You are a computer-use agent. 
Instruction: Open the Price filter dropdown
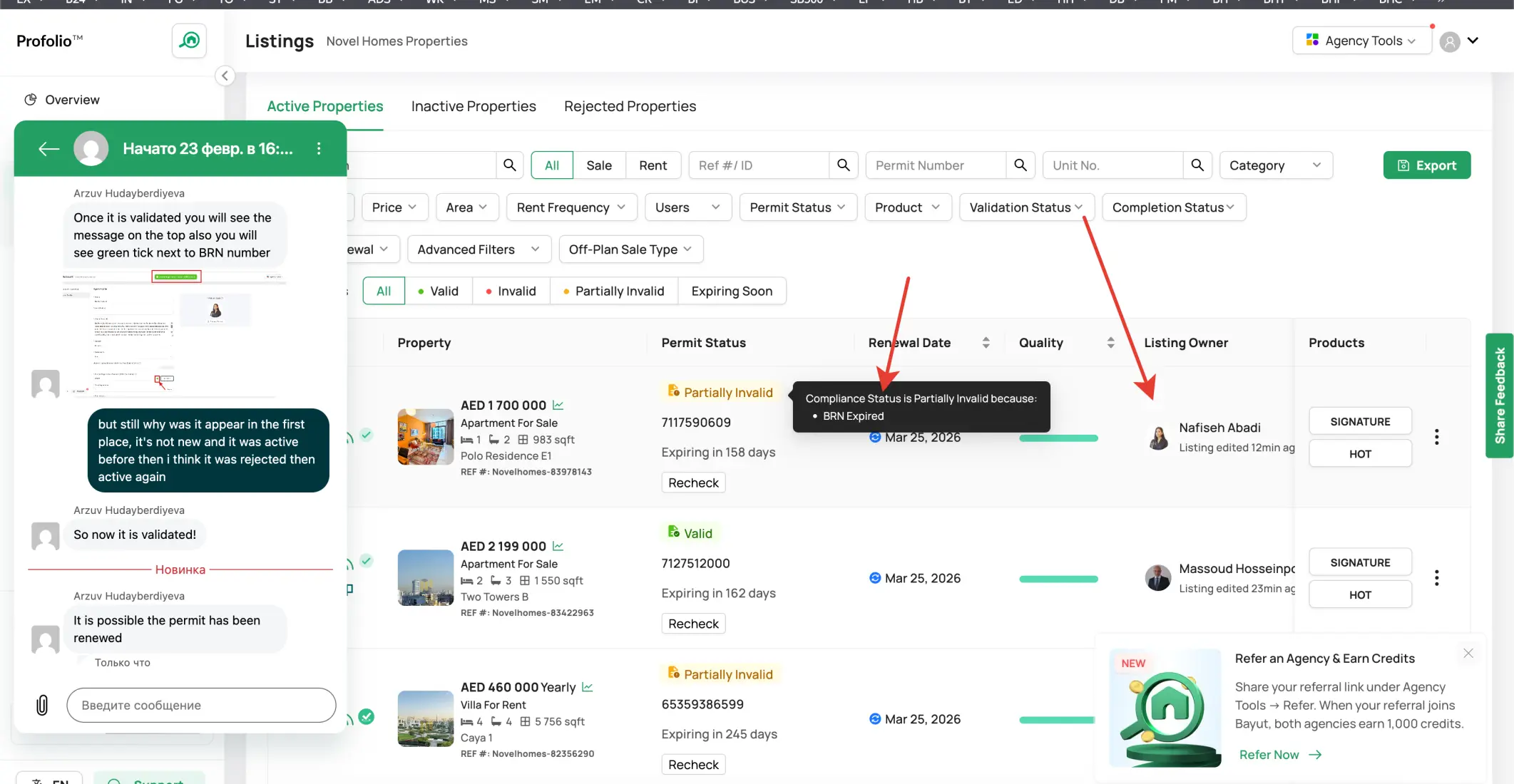click(395, 207)
